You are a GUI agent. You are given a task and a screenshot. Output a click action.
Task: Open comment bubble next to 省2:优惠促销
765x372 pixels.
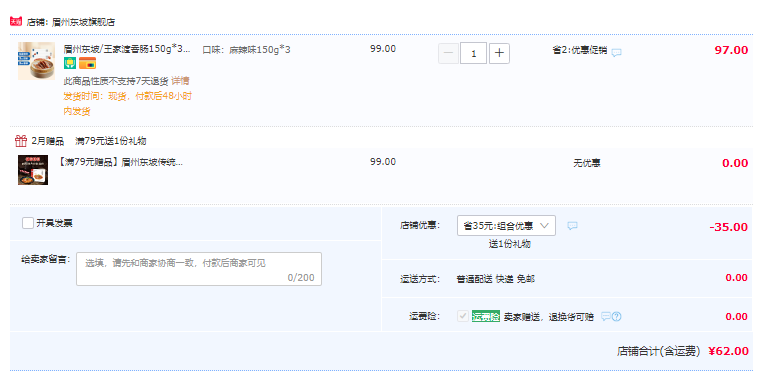coord(617,53)
